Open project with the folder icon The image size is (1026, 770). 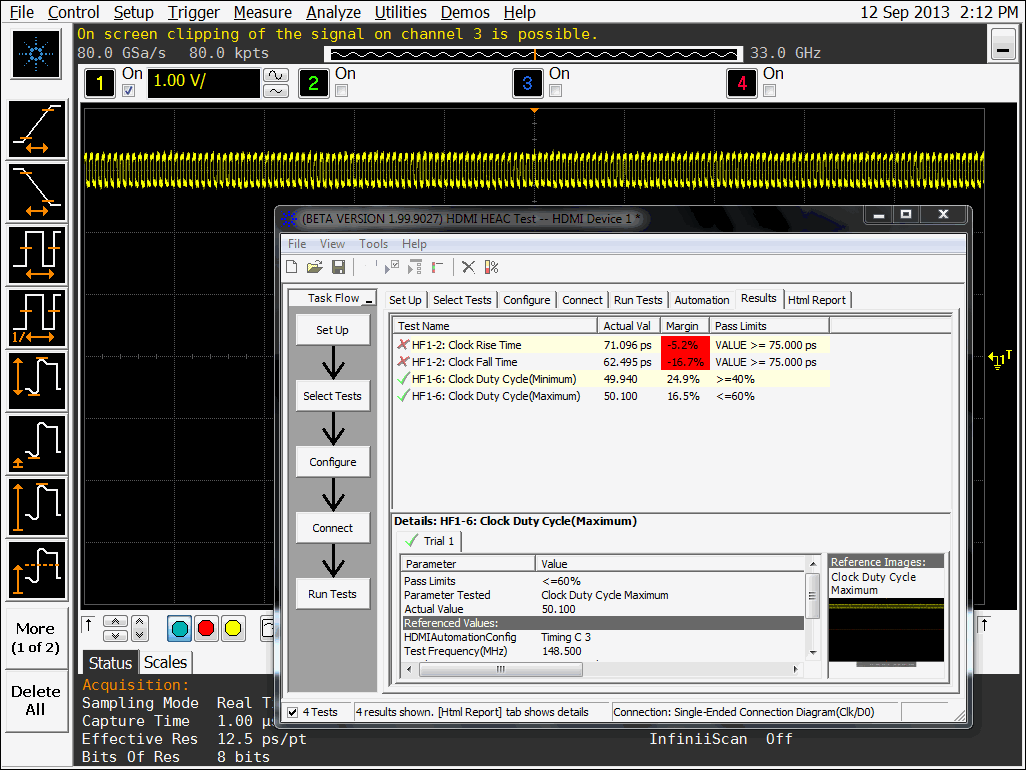coord(314,267)
